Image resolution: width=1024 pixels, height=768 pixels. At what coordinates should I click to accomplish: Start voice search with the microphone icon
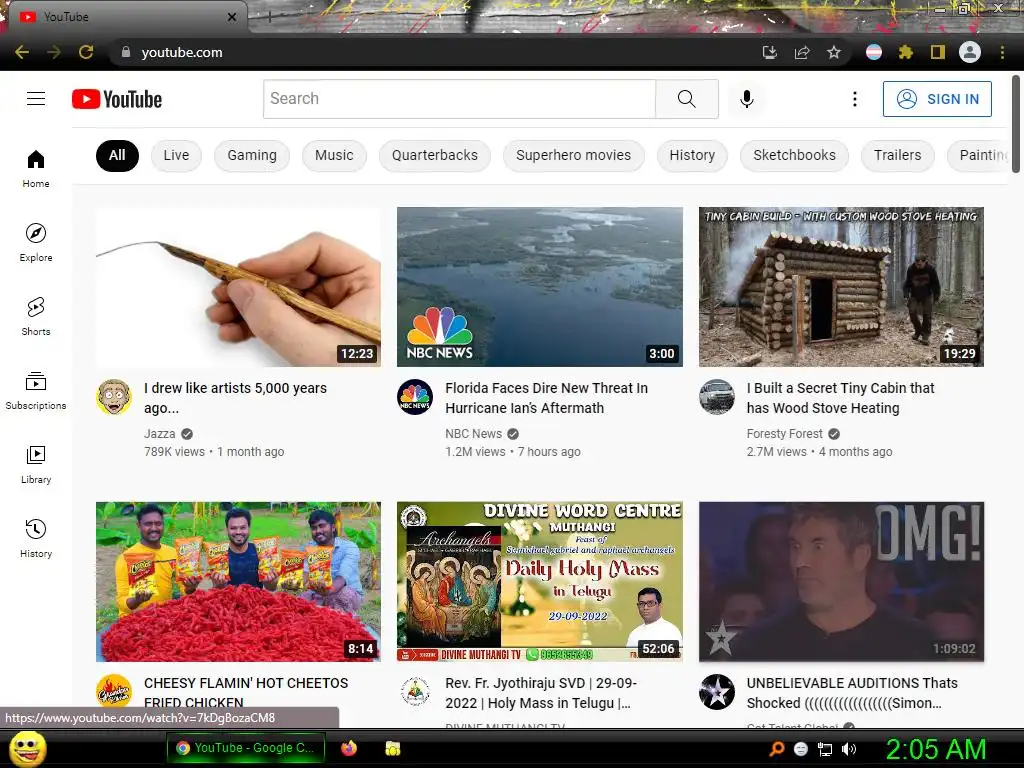coord(746,99)
